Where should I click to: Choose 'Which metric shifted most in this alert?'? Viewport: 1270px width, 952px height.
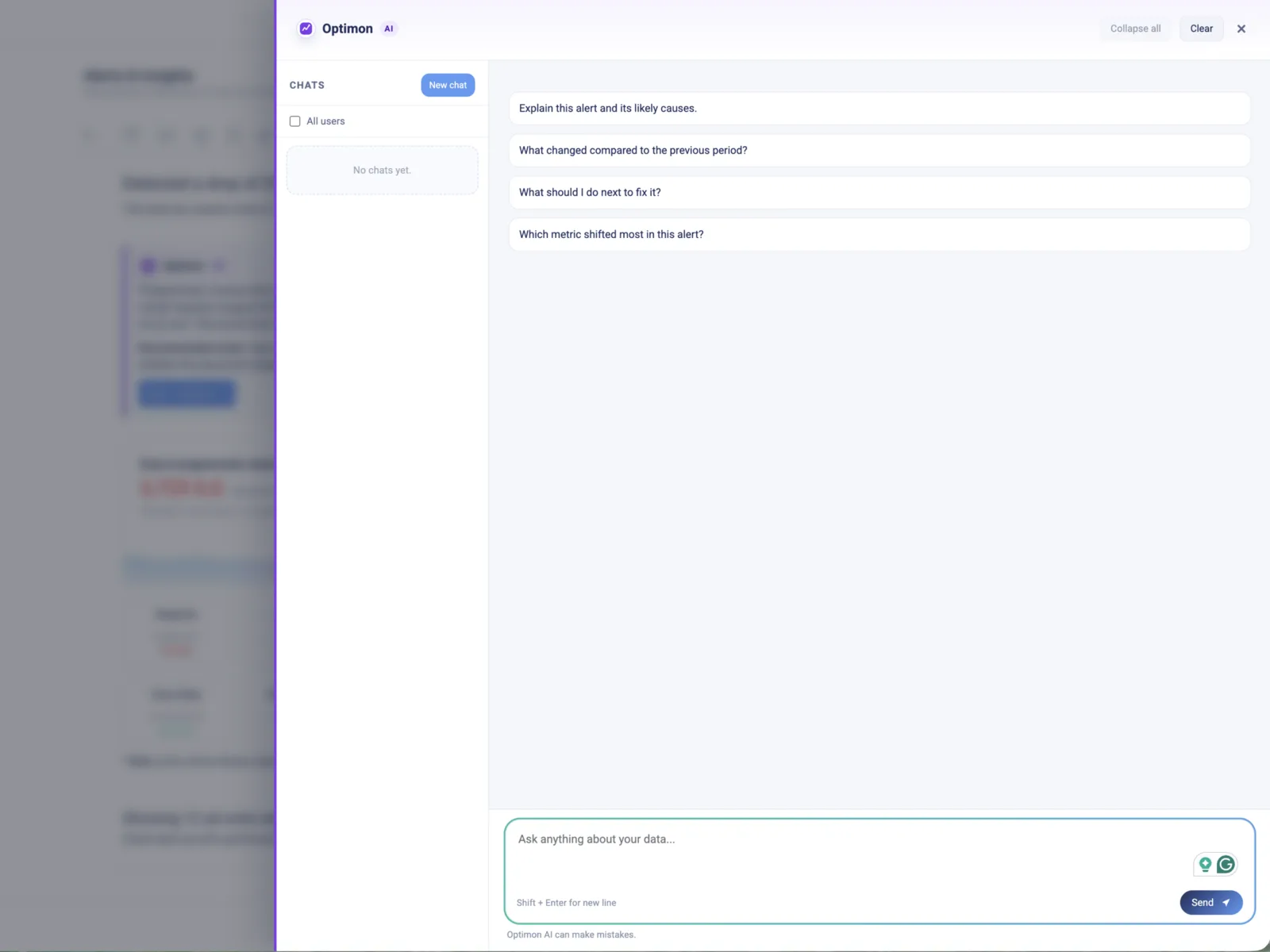pos(879,235)
